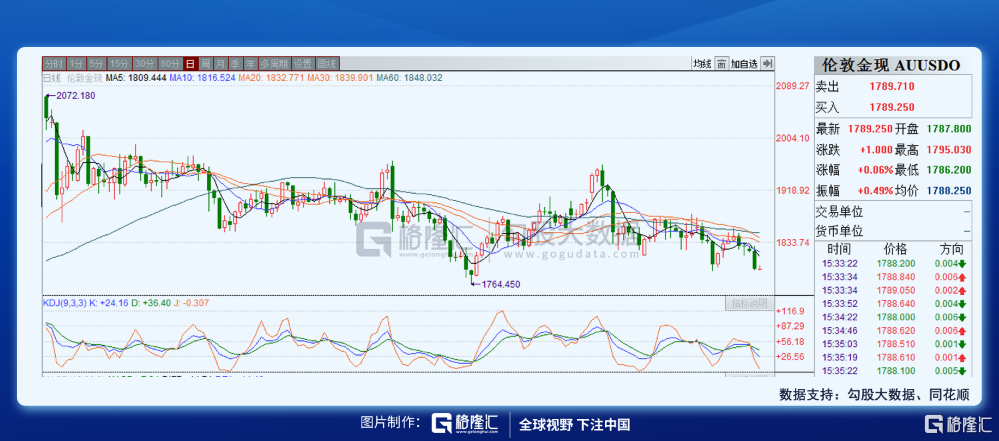The height and width of the screenshot is (441, 999).
Task: Click the MA5: 1809.444 label
Action: coord(136,78)
